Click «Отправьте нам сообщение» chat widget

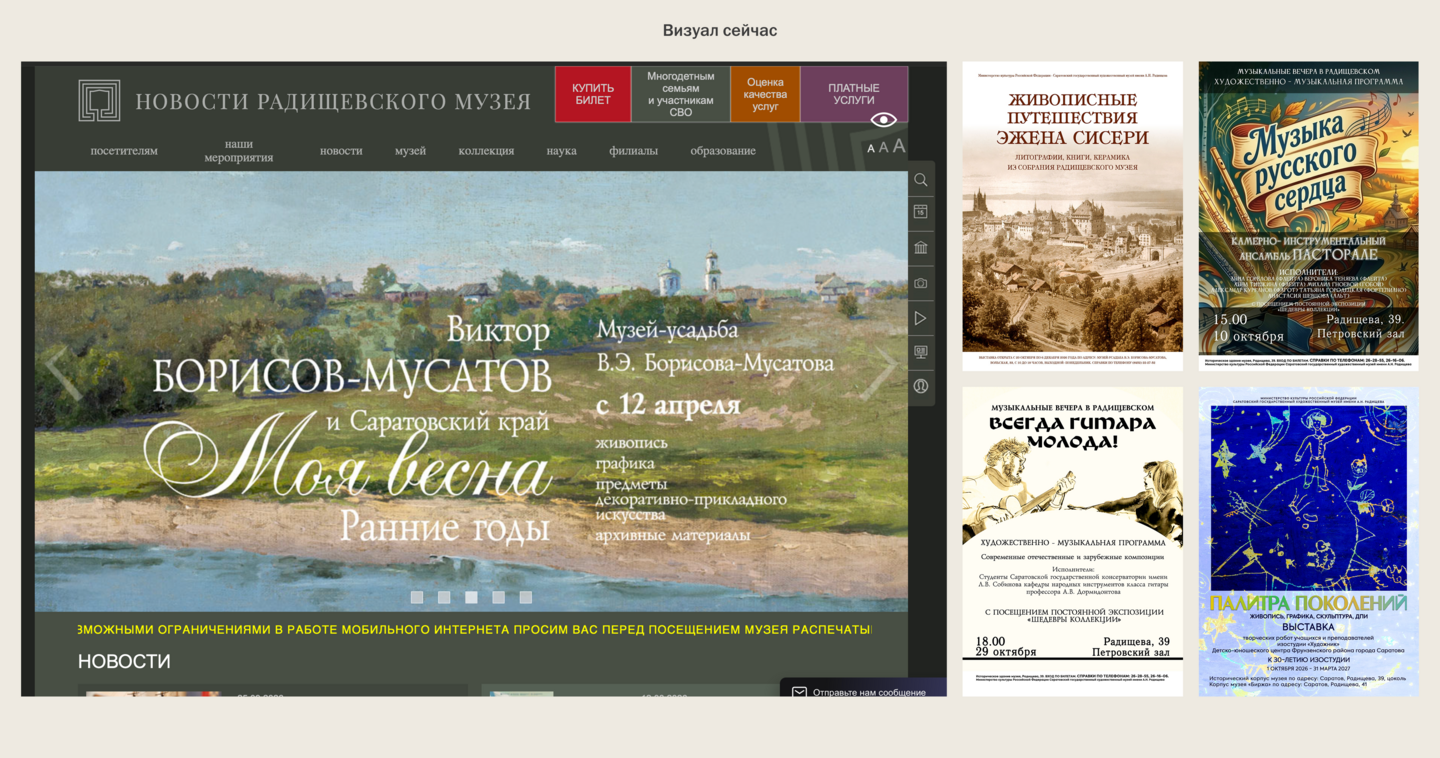coord(863,690)
